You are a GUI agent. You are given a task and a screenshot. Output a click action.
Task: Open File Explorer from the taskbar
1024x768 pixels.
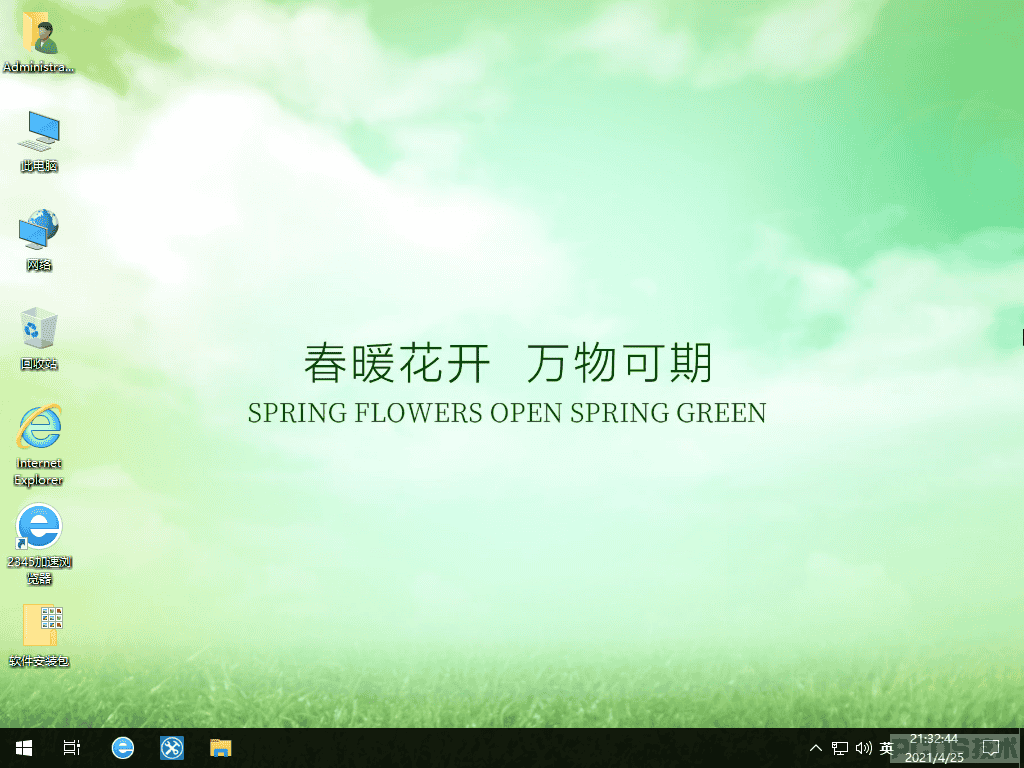tap(221, 748)
